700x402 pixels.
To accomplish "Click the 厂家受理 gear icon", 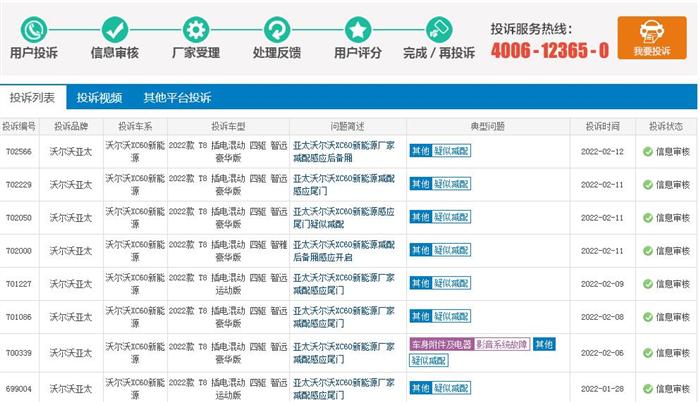I will [196, 27].
